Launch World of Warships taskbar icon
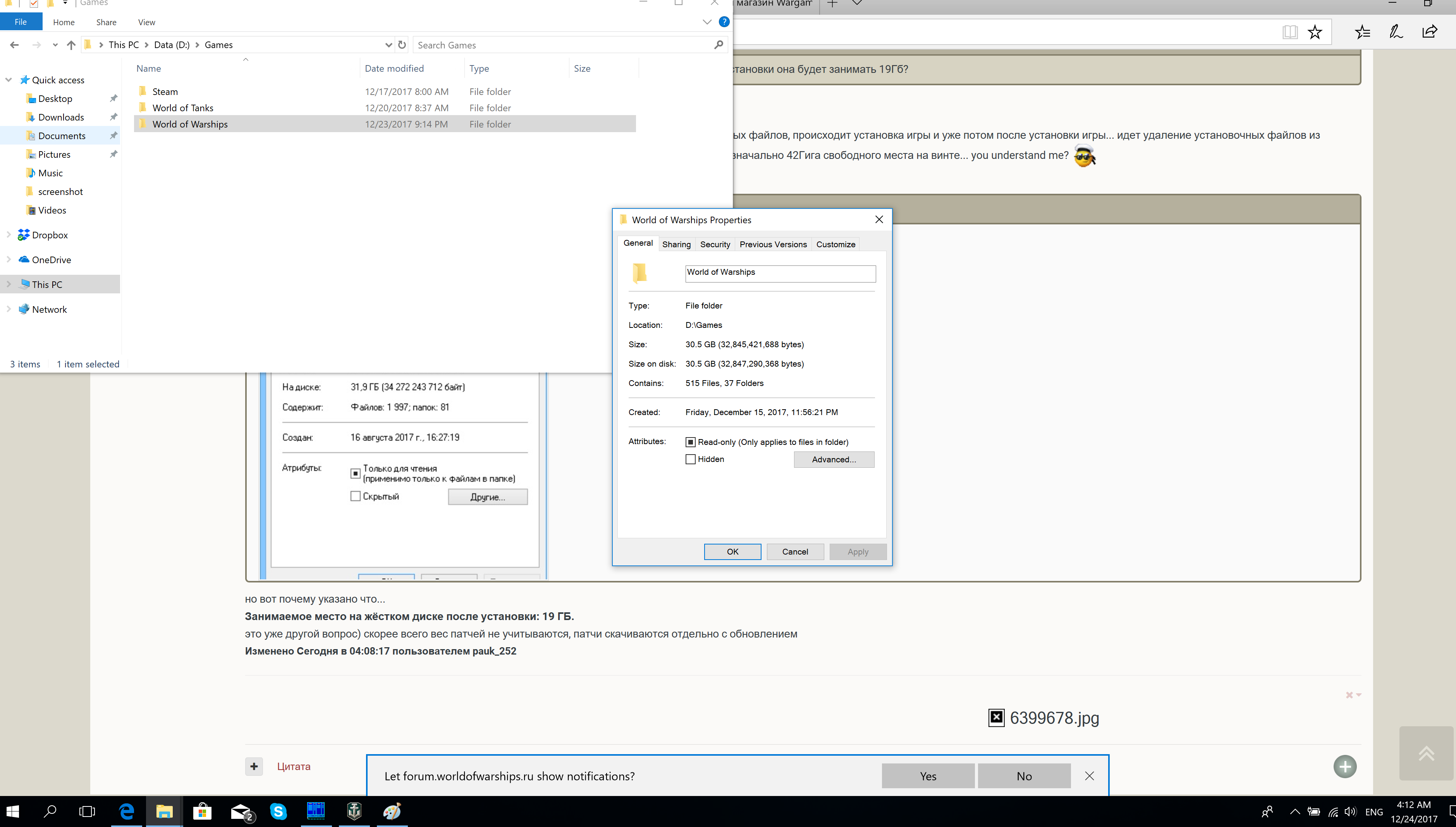The image size is (1456, 827). click(354, 811)
